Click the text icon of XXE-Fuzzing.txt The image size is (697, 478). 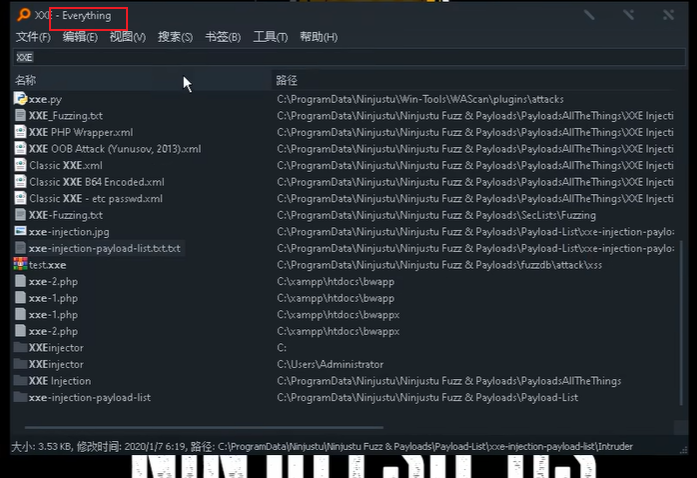(20, 215)
